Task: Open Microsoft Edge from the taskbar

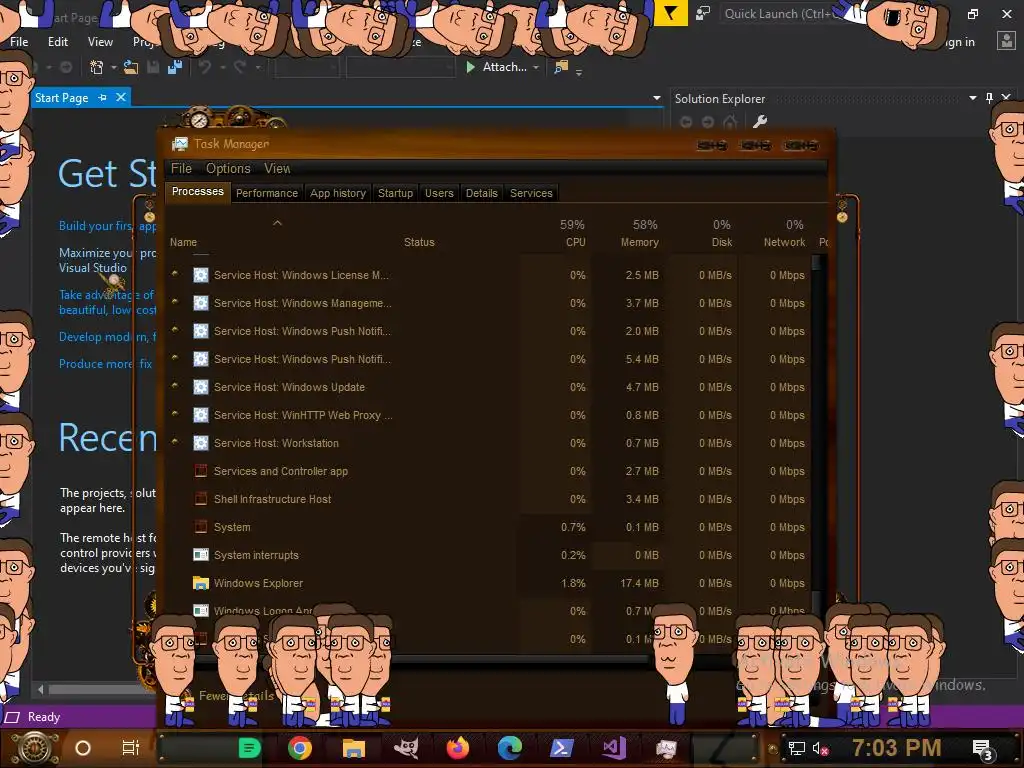Action: tap(509, 748)
